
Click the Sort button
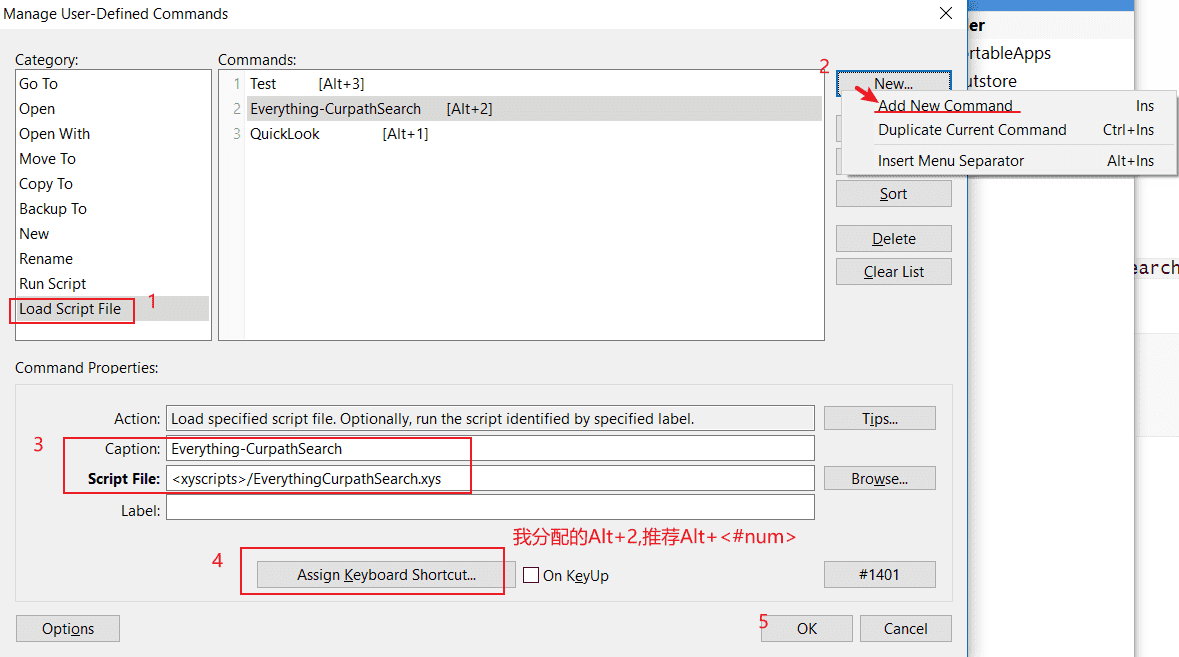point(893,194)
